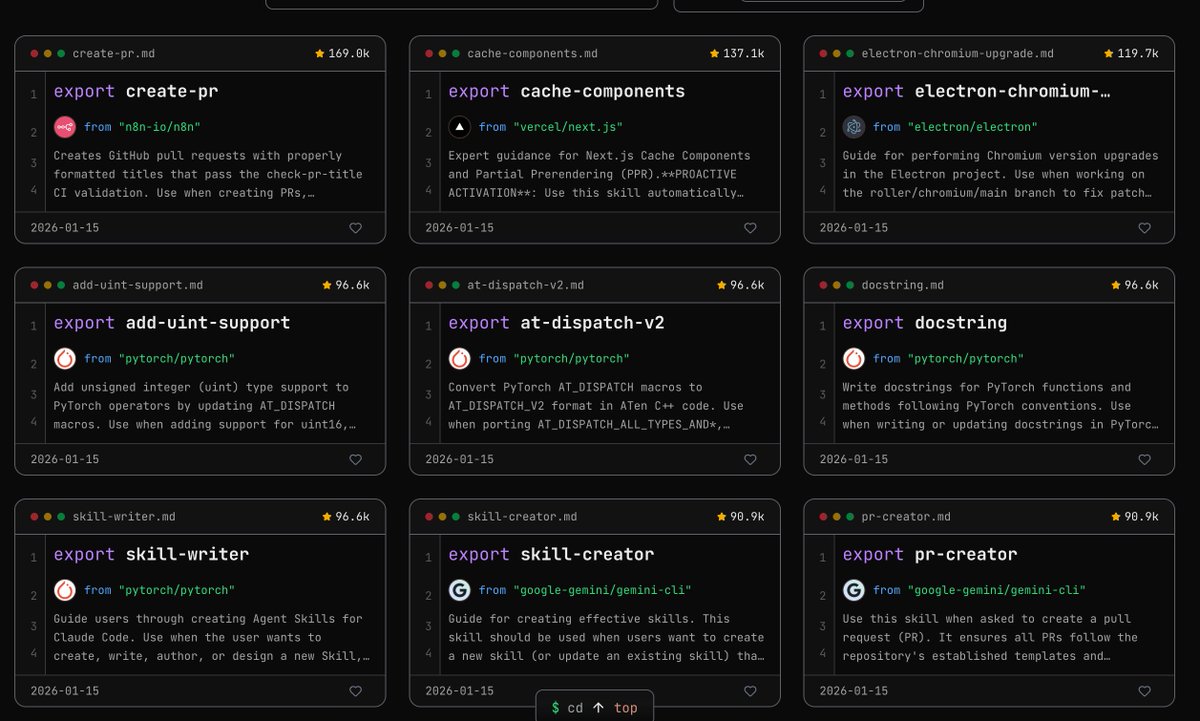1200x721 pixels.
Task: Click the star icon beside 137.1k
Action: [715, 53]
